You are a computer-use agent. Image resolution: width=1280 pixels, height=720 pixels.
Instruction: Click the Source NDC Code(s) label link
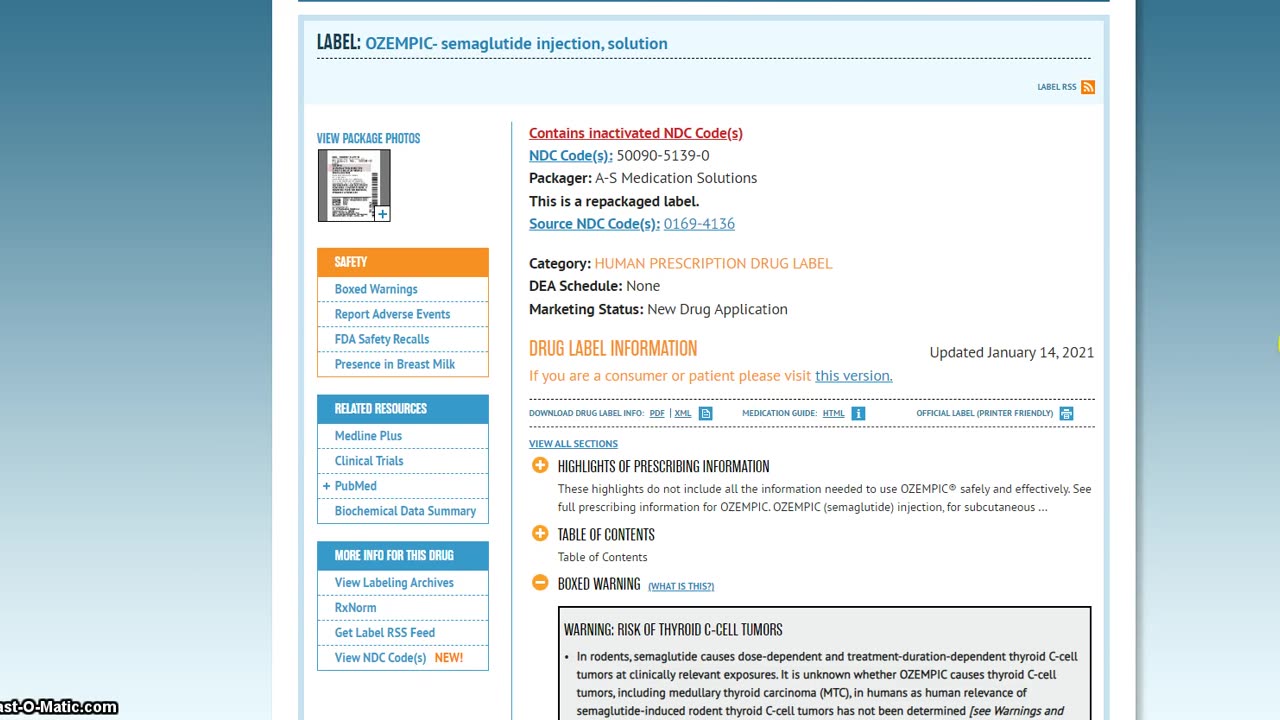[x=594, y=224]
